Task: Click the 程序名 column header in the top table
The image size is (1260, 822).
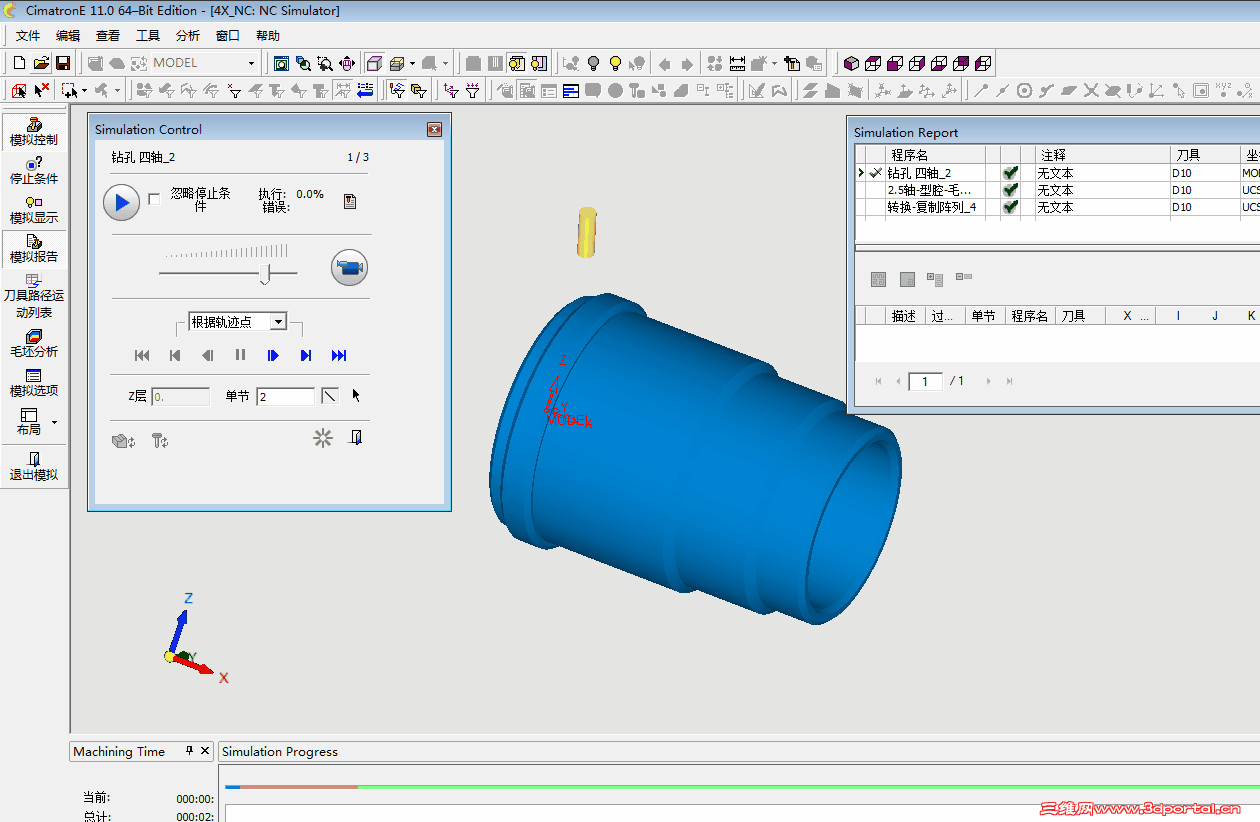Action: tap(935, 155)
